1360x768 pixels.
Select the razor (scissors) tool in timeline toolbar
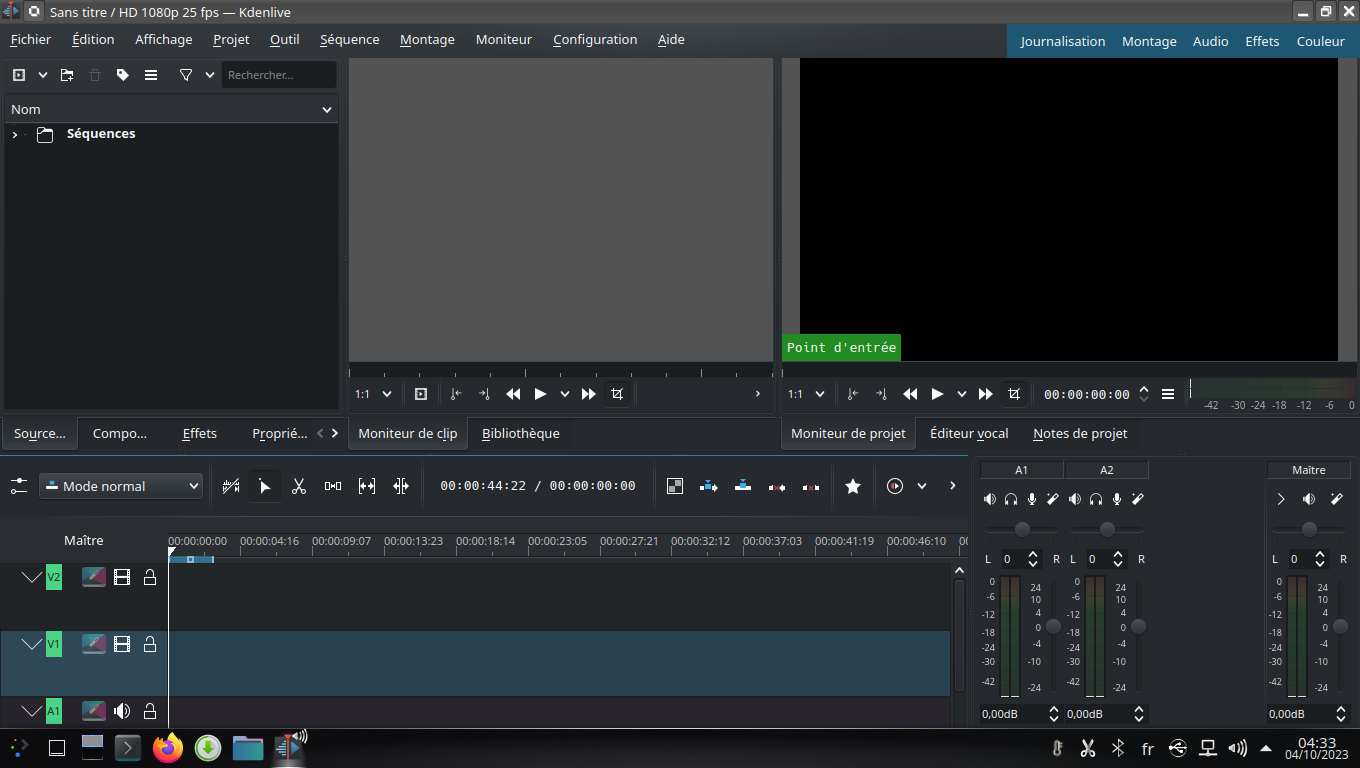[298, 486]
